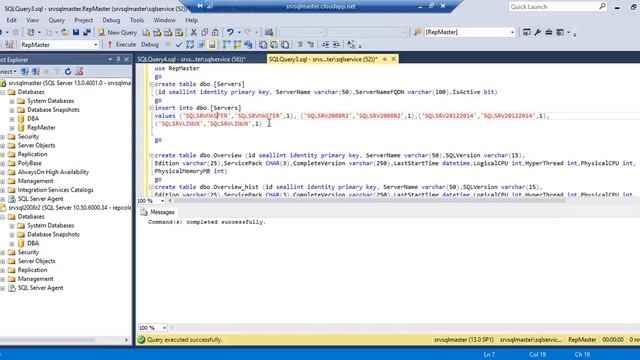Screen dimensions: 640x360
Task: Select the srvsql2008r2 server node
Action: coord(69,208)
